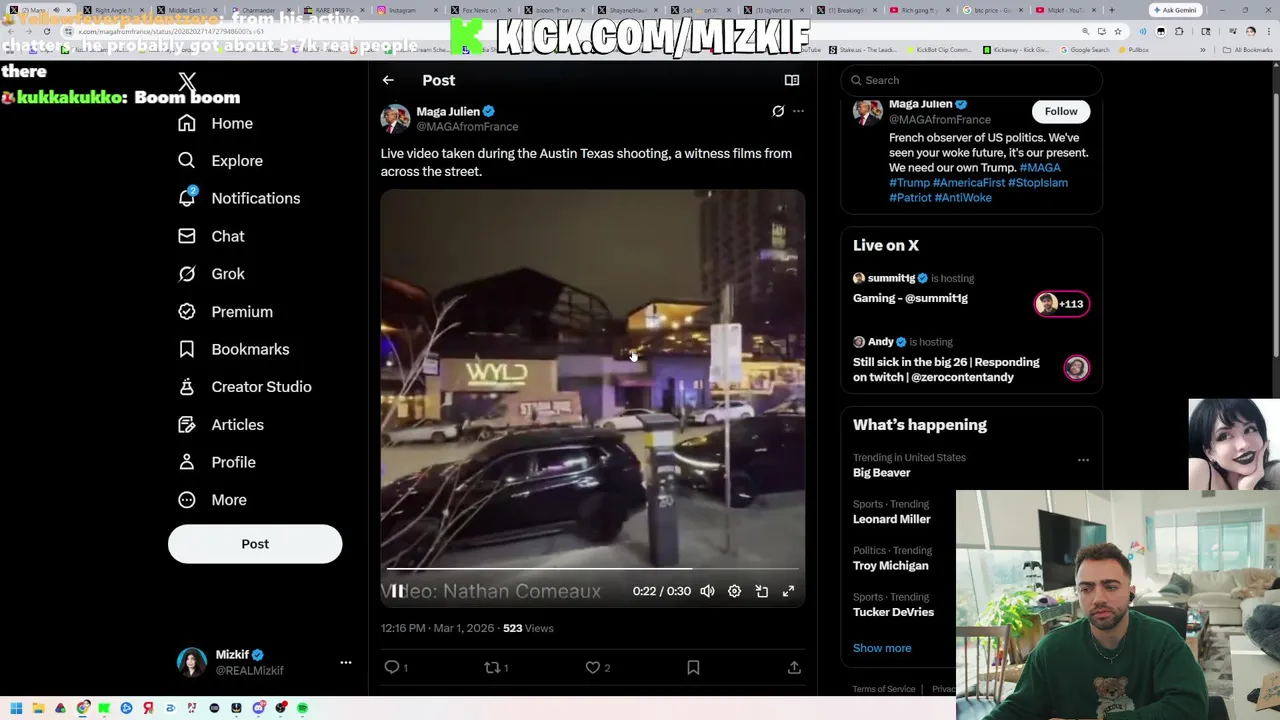This screenshot has height=720, width=1280.
Task: Open summit1g's Gaming live stream
Action: tap(910, 298)
